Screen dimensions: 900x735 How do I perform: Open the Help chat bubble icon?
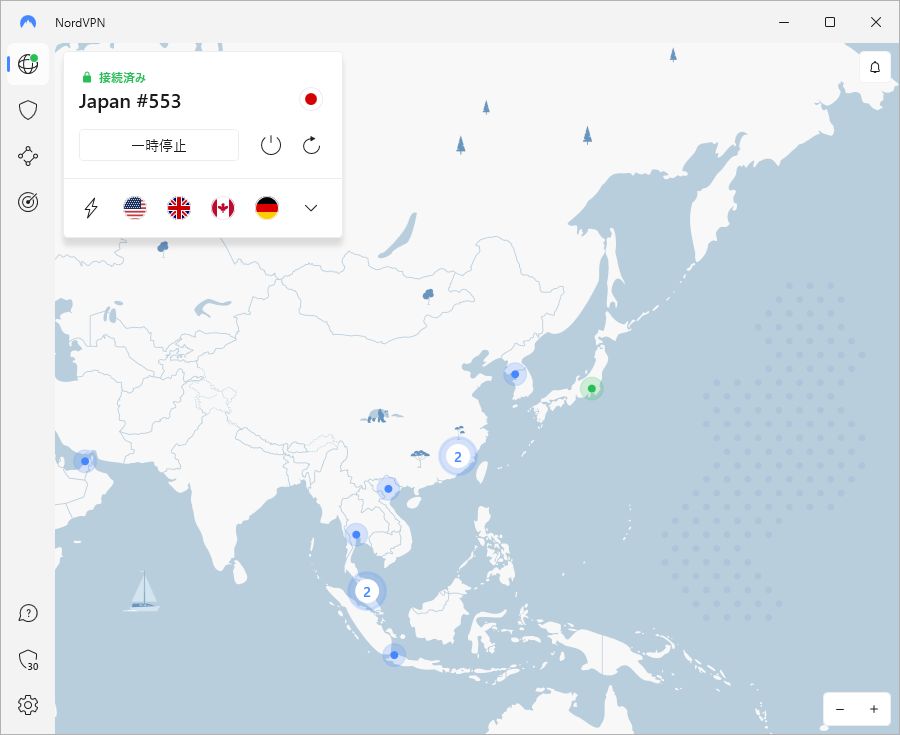(x=28, y=613)
